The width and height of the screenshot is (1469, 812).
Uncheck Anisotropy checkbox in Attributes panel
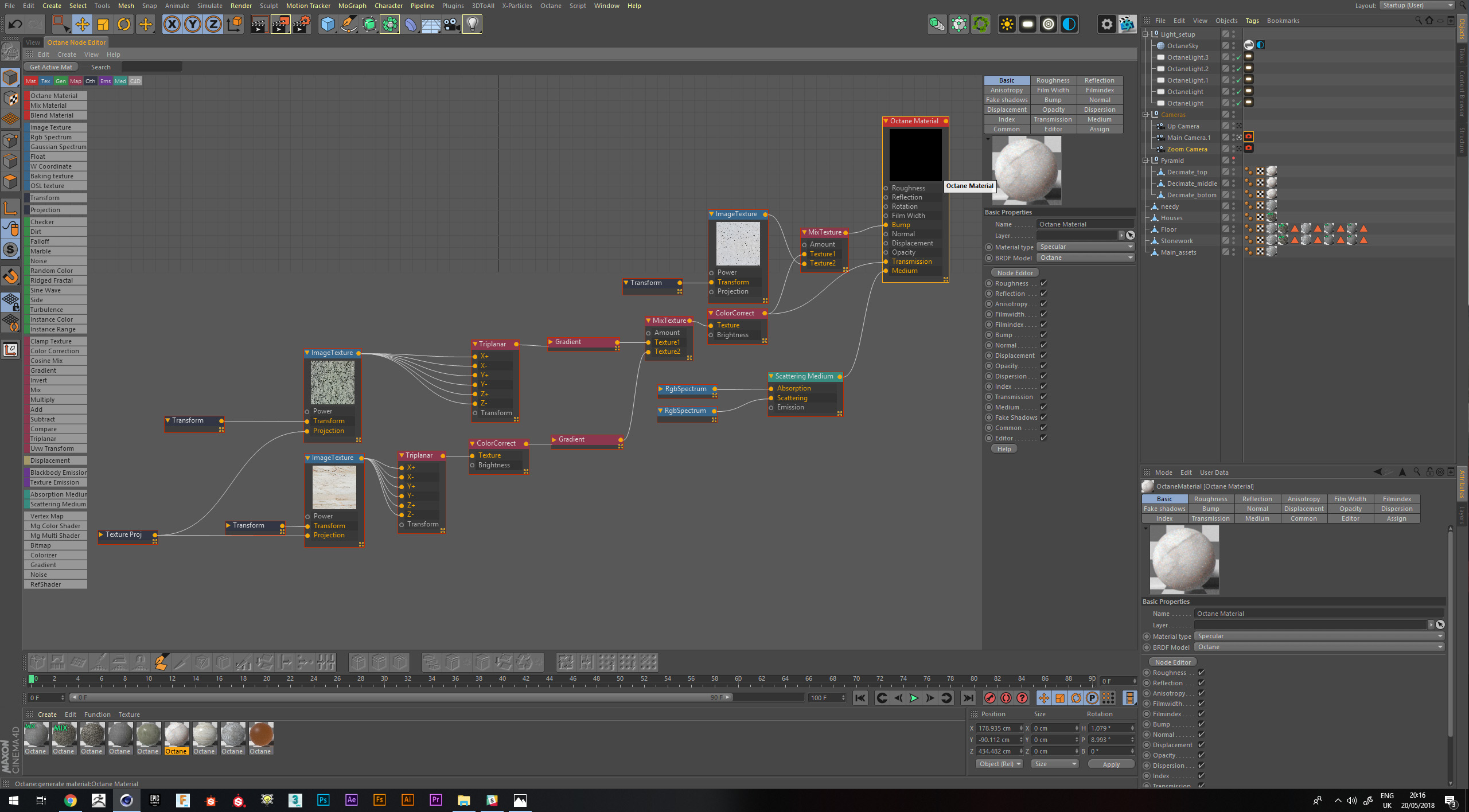[x=1201, y=693]
